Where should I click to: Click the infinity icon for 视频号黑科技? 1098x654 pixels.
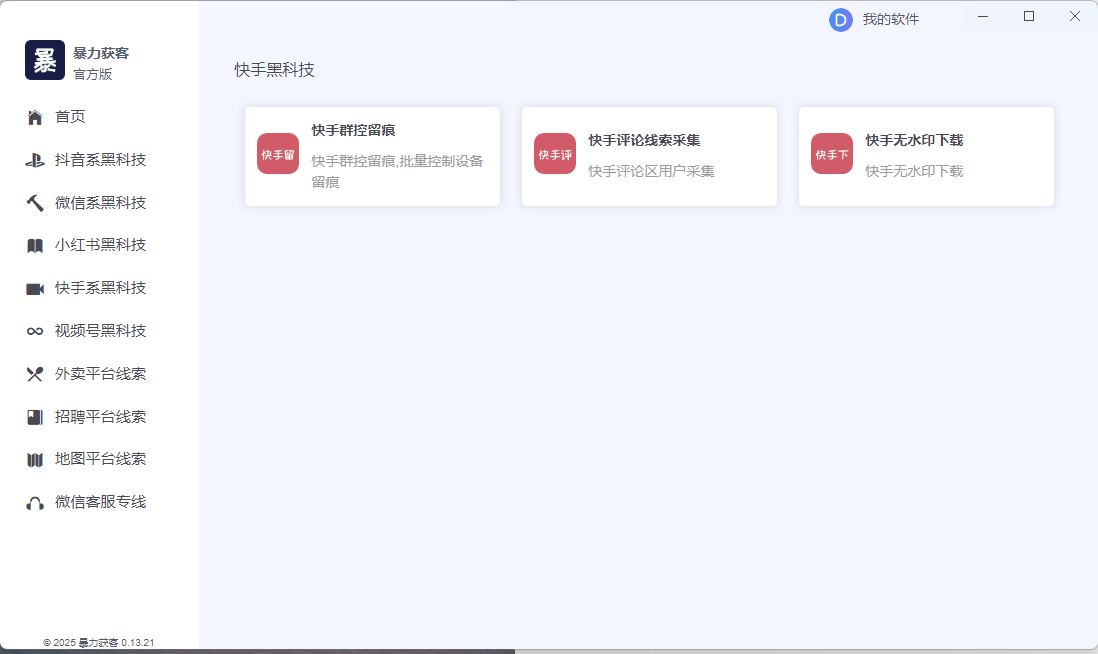(35, 331)
